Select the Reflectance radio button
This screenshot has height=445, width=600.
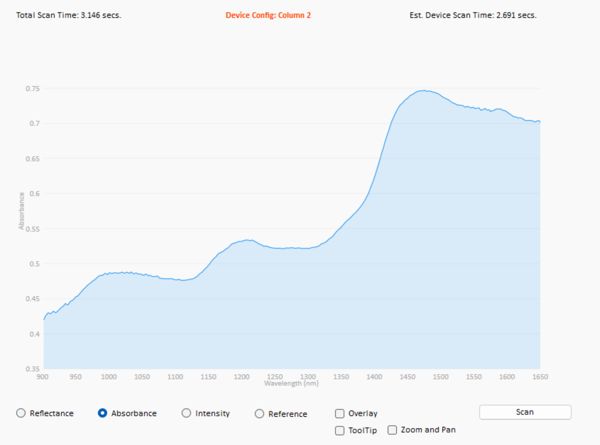pos(20,413)
